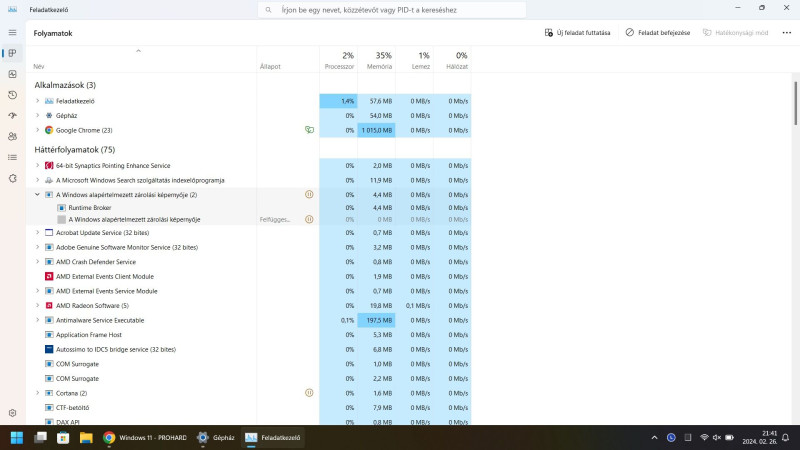This screenshot has height=450, width=800.
Task: Expand the Cortana (2) process group
Action: coord(37,393)
